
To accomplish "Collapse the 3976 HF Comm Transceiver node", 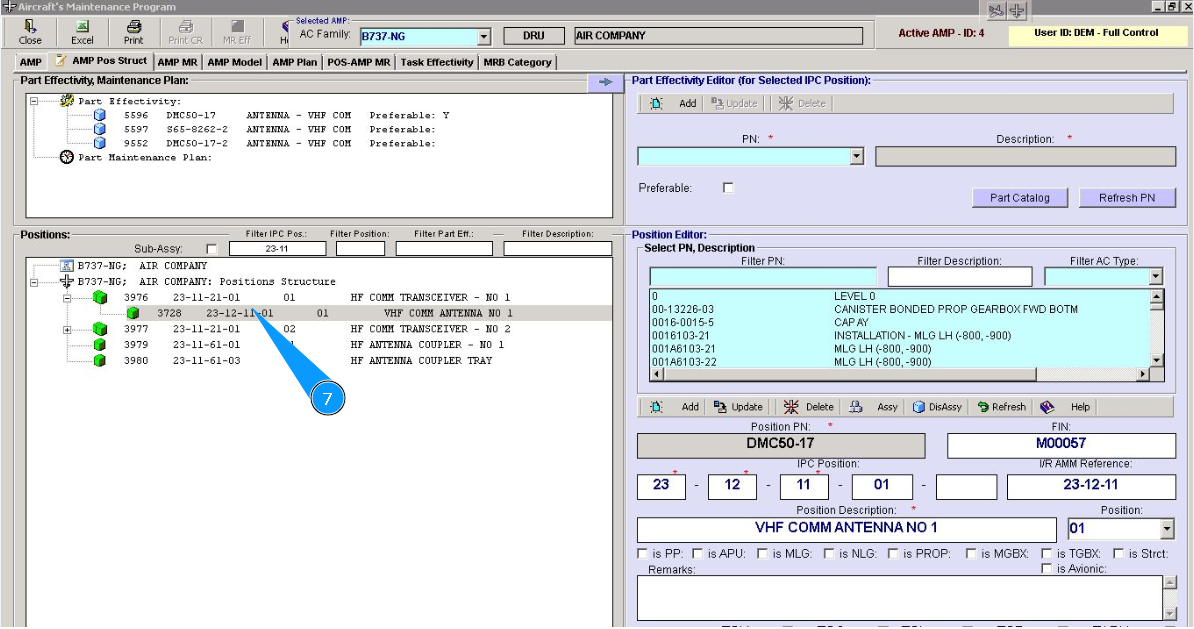I will pos(68,298).
